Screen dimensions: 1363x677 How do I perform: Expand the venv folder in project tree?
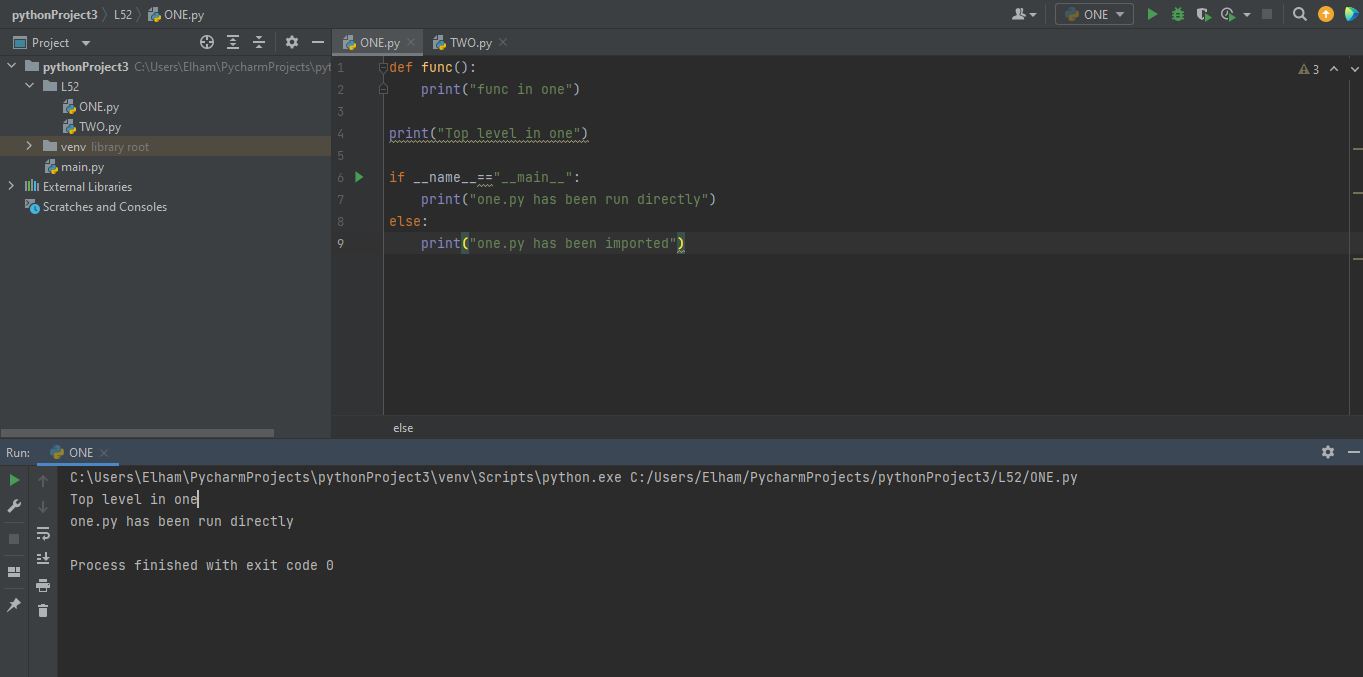[x=30, y=146]
